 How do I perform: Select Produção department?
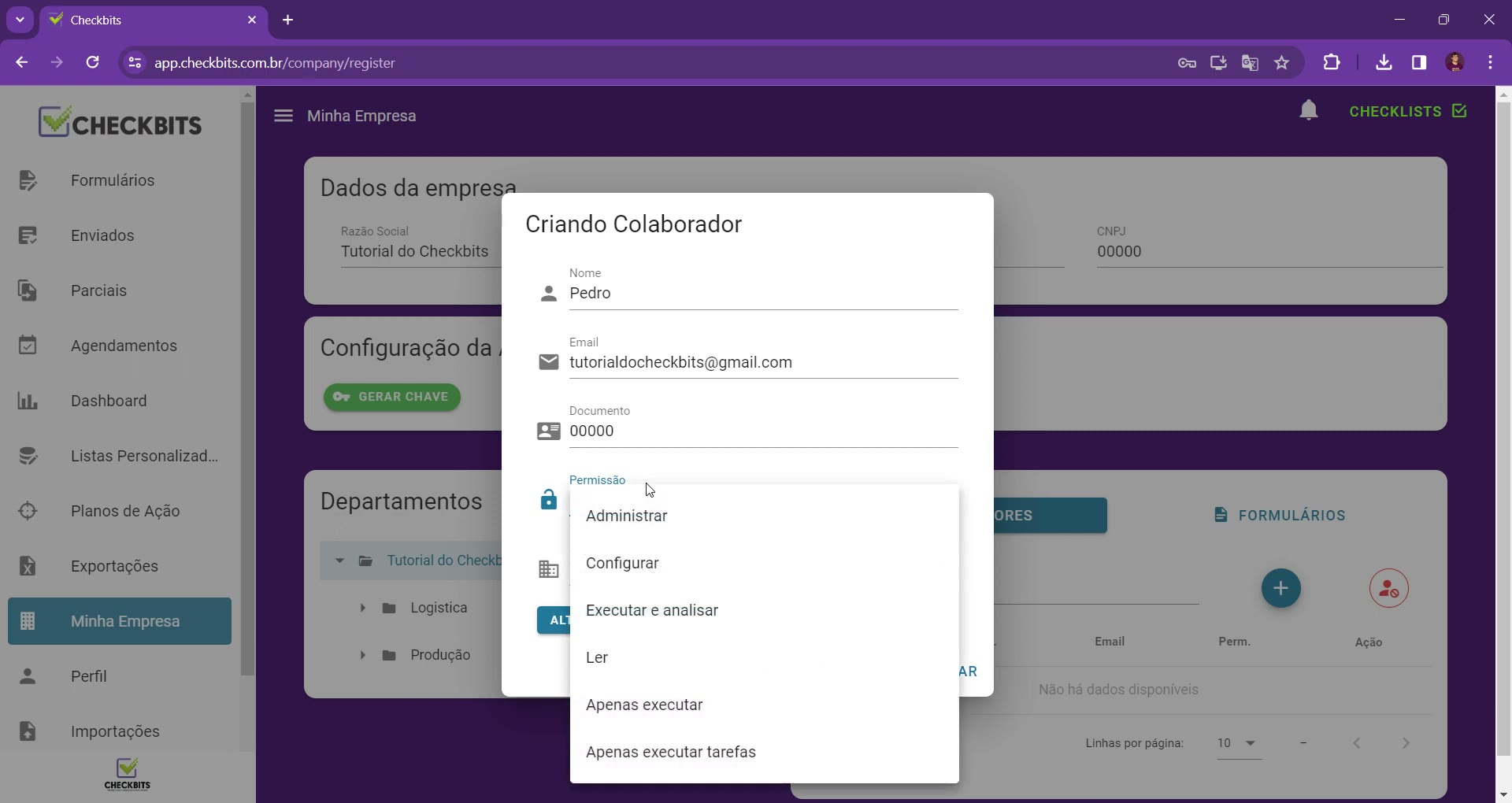point(440,655)
